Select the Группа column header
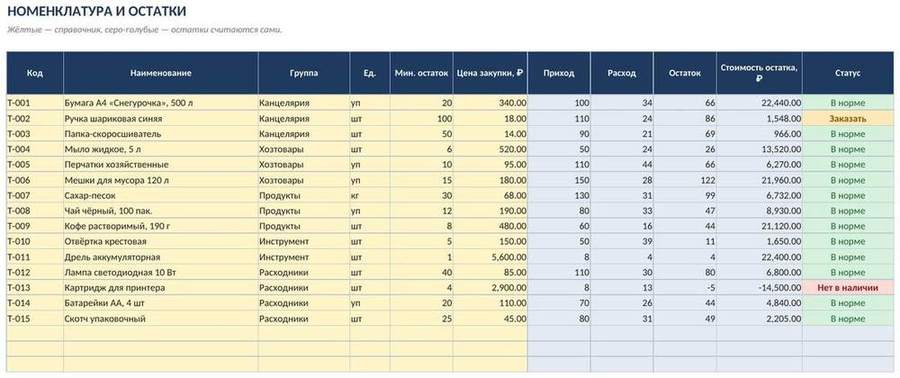 point(304,73)
